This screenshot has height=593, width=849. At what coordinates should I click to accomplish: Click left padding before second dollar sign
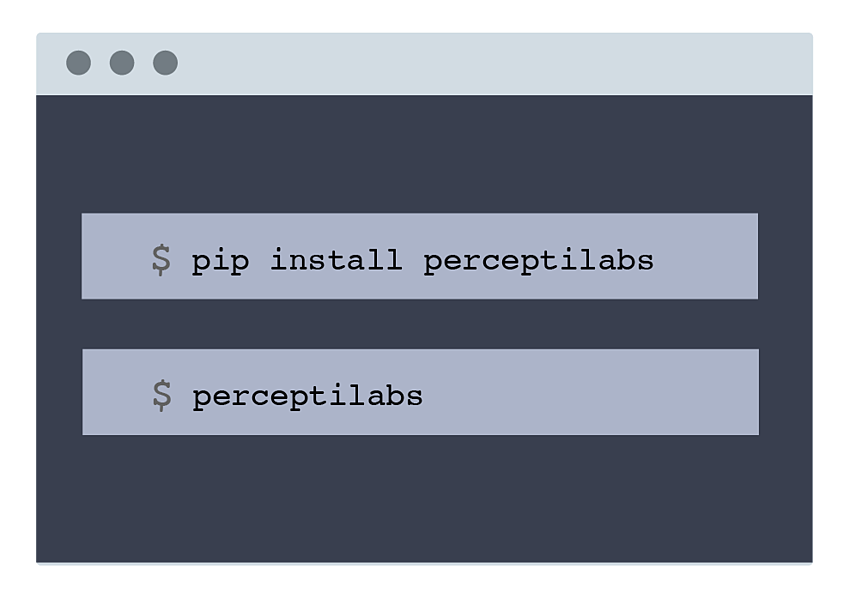pyautogui.click(x=117, y=392)
